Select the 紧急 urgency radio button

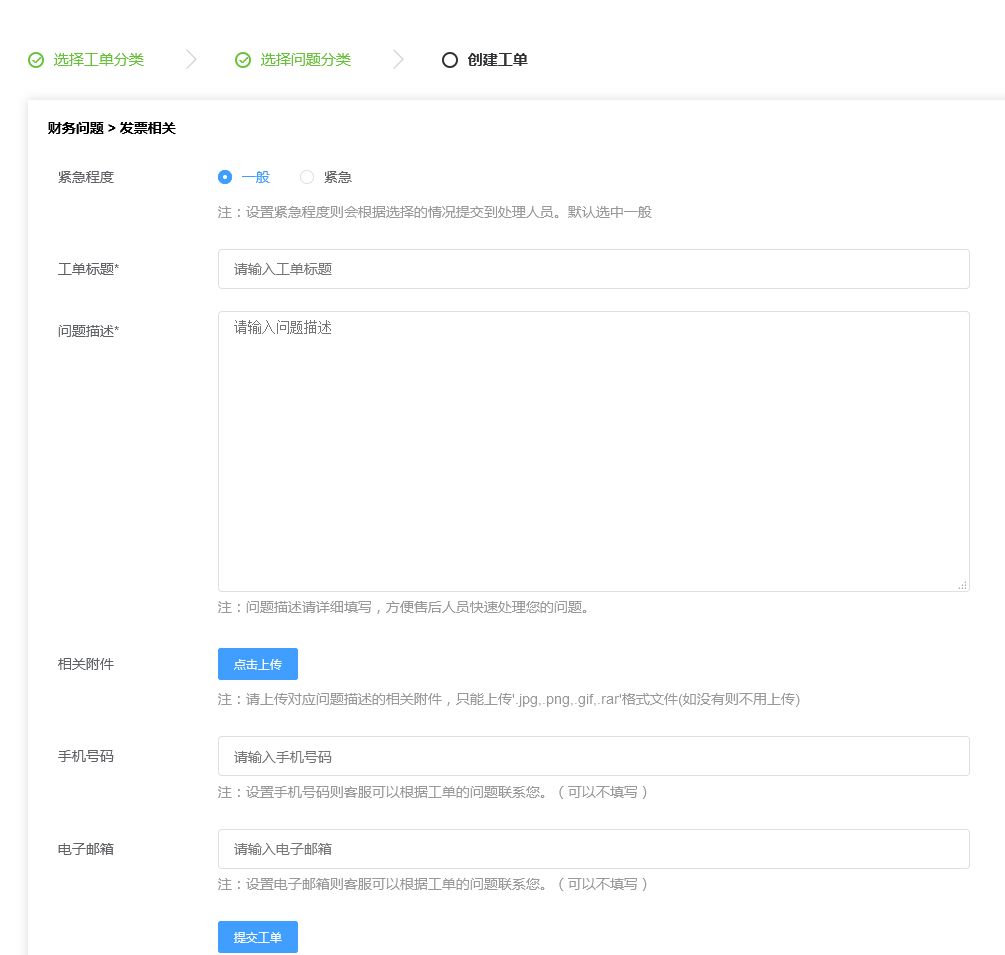(x=307, y=177)
